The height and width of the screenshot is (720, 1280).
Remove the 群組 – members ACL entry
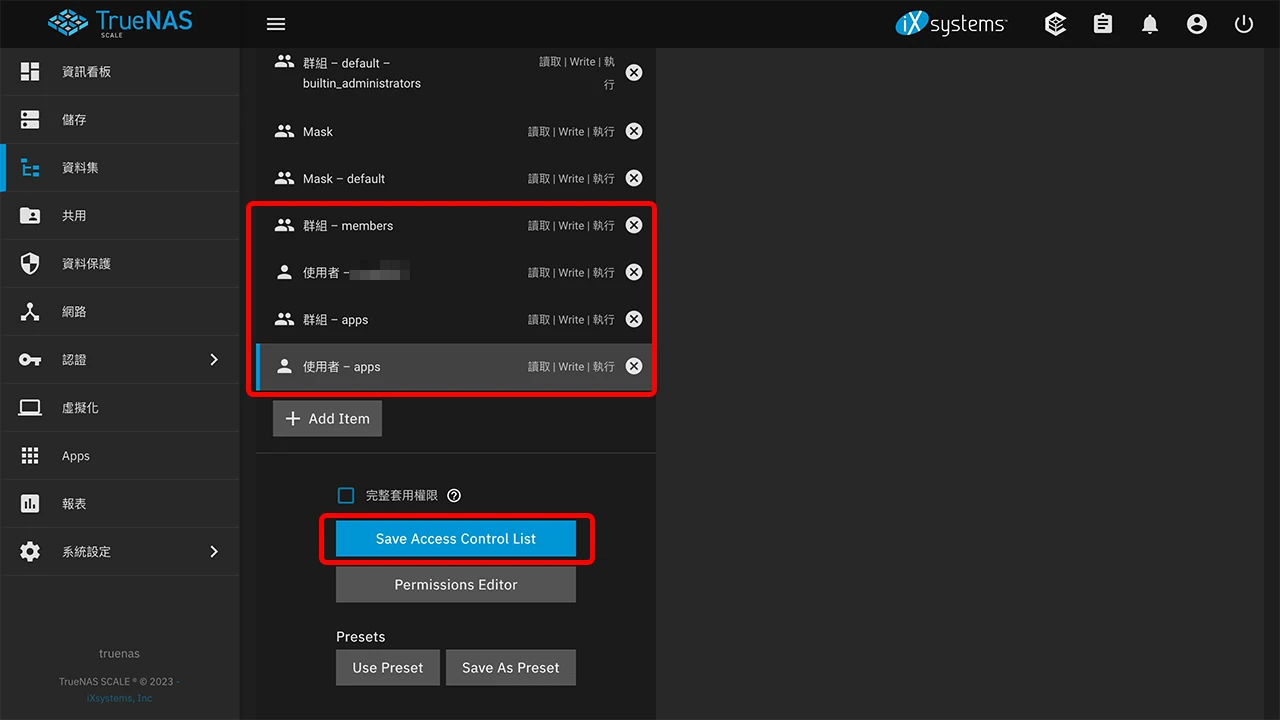pyautogui.click(x=633, y=225)
